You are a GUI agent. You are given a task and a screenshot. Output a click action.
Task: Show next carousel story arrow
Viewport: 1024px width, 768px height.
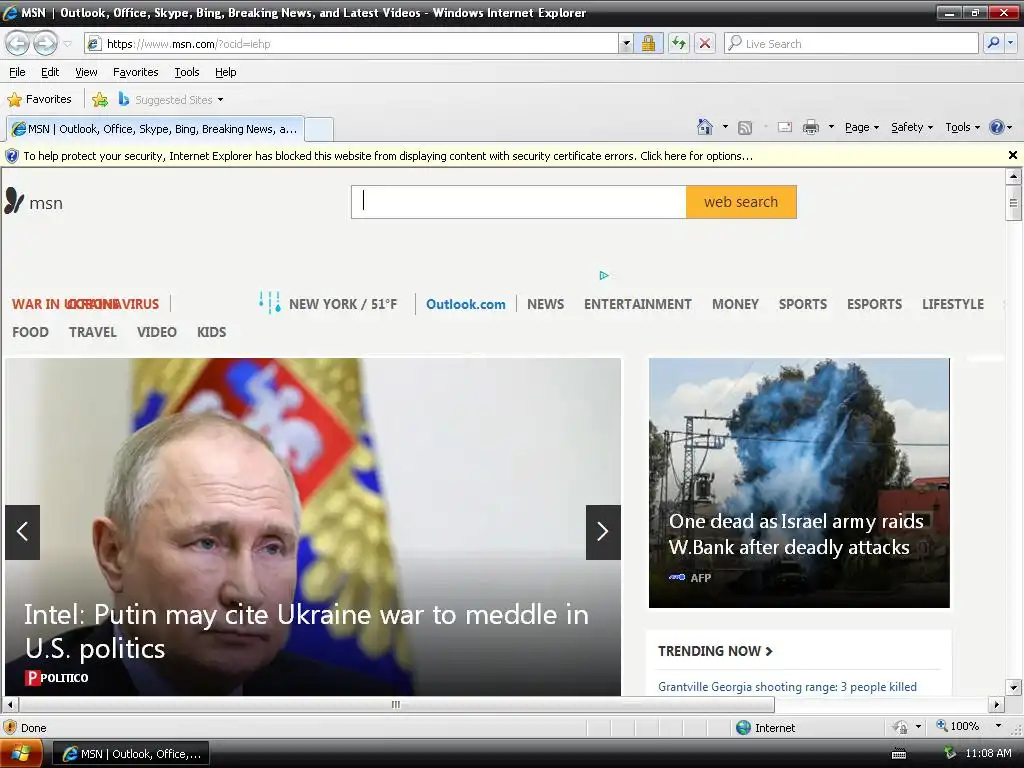603,532
